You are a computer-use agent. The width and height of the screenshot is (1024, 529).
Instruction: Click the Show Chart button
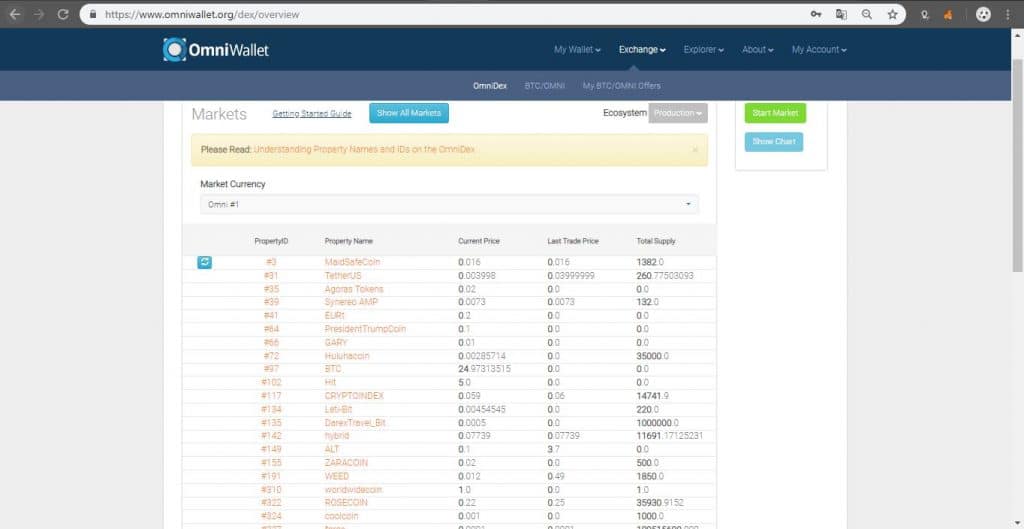[774, 142]
